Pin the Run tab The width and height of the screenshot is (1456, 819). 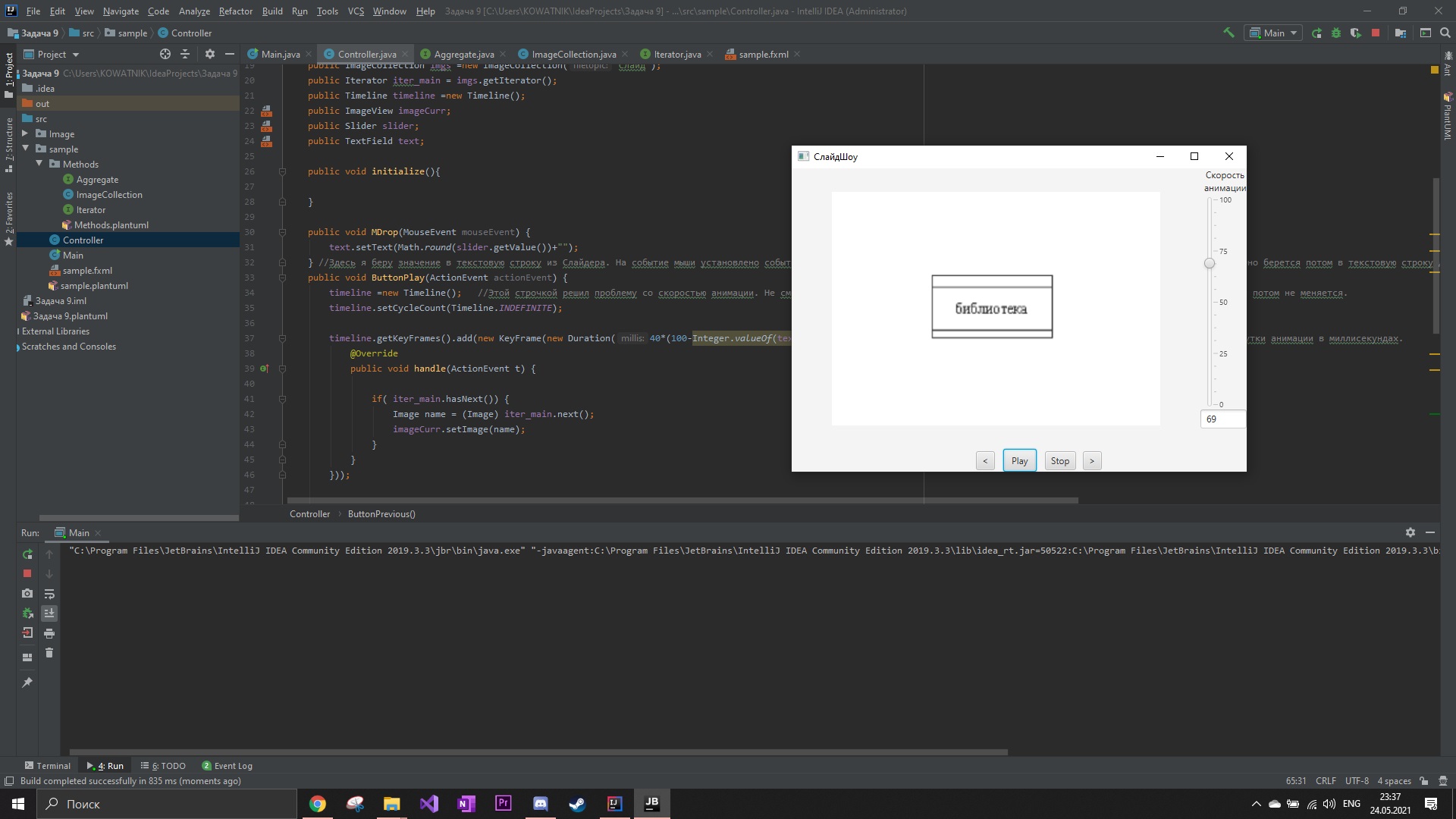[x=28, y=682]
